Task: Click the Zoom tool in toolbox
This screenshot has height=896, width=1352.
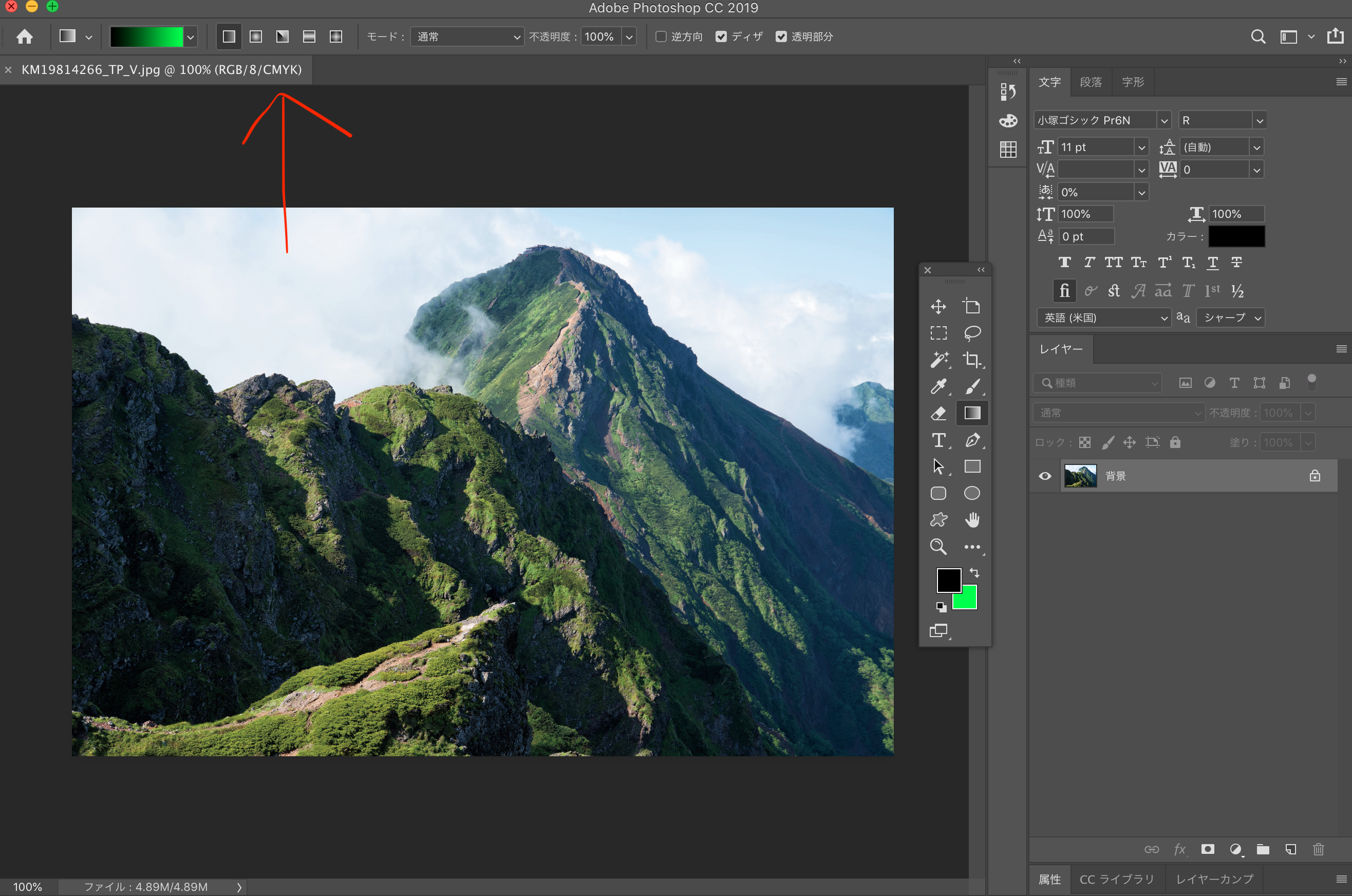Action: (x=938, y=547)
